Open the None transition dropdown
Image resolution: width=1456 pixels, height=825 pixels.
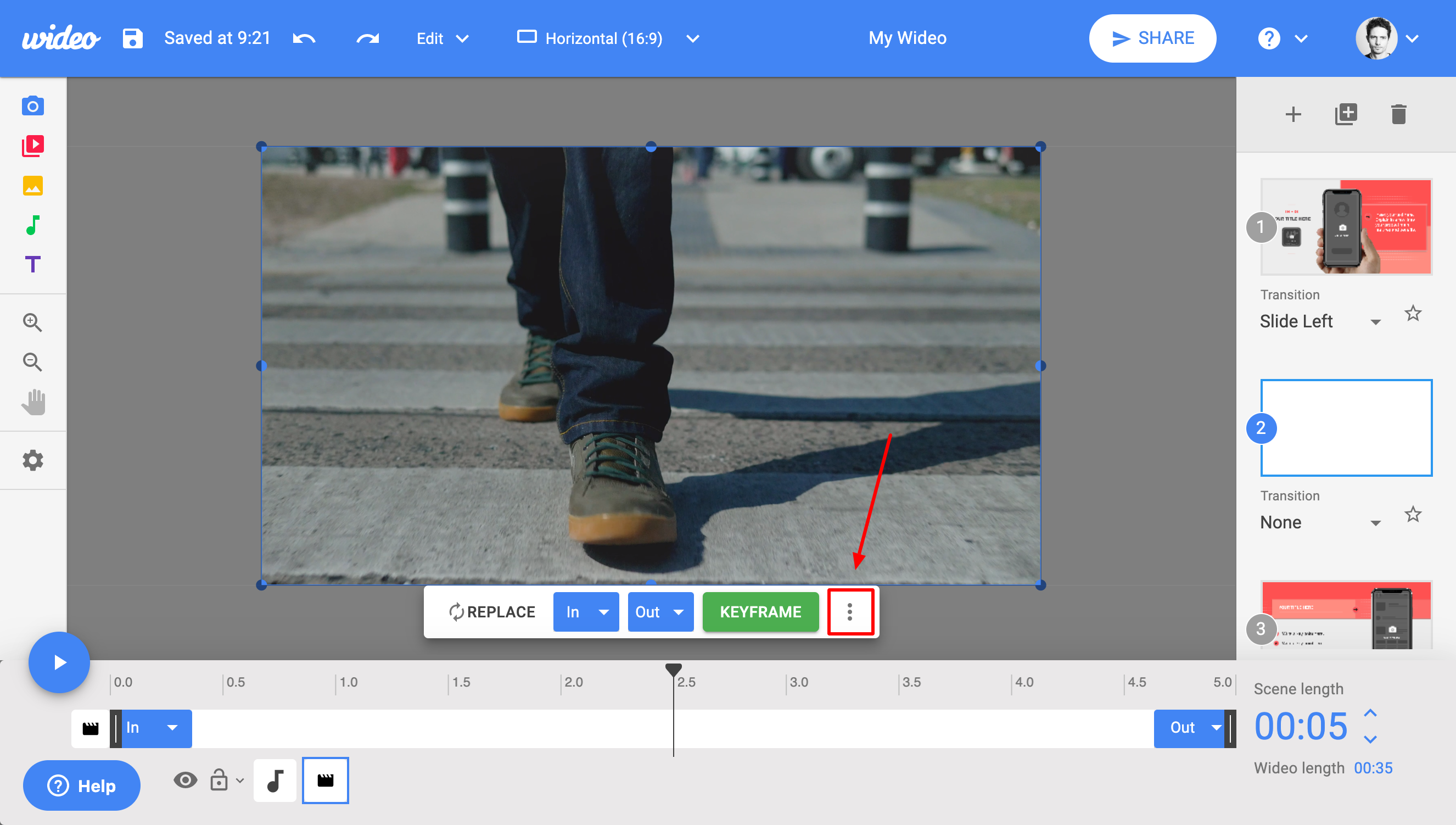[1320, 522]
